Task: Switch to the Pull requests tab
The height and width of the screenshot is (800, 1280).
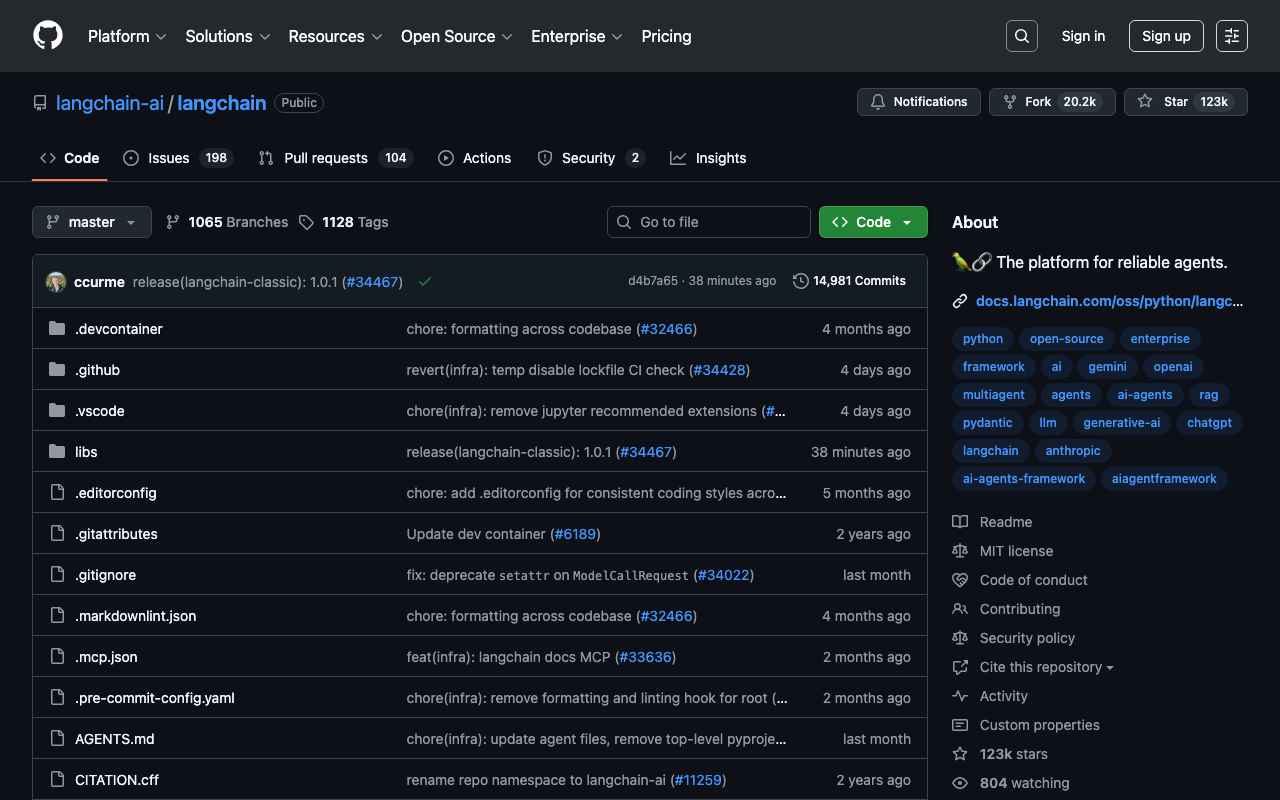Action: [326, 158]
